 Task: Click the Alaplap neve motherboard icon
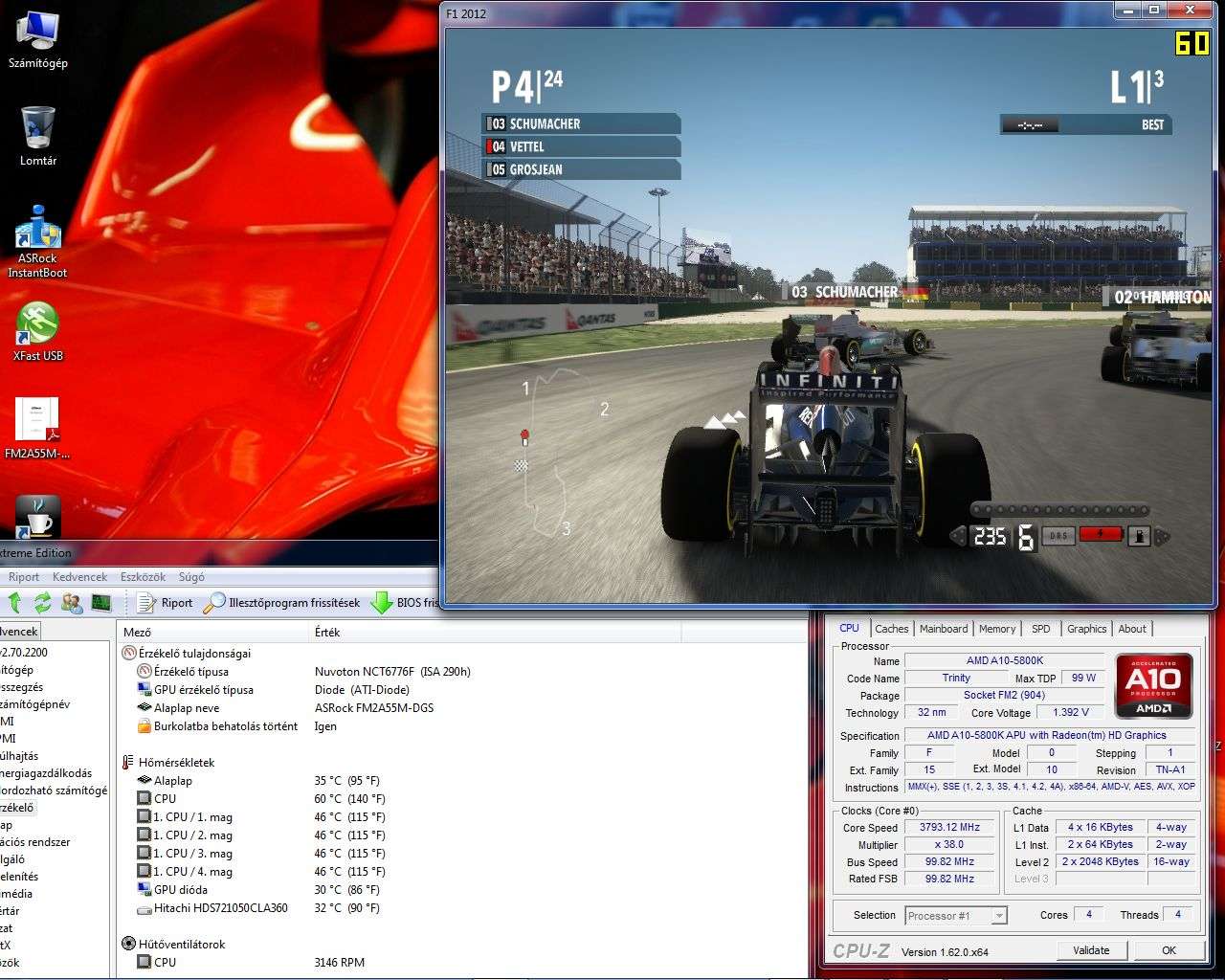145,708
